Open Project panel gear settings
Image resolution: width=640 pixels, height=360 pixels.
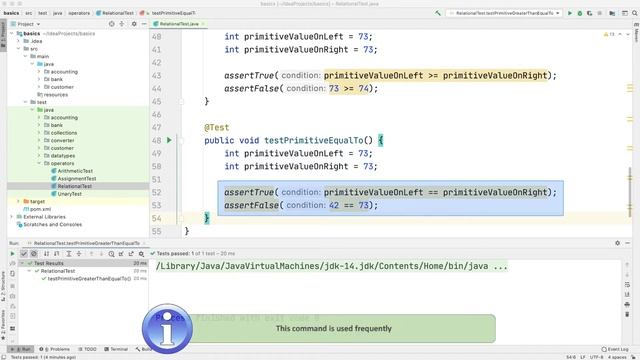134,24
